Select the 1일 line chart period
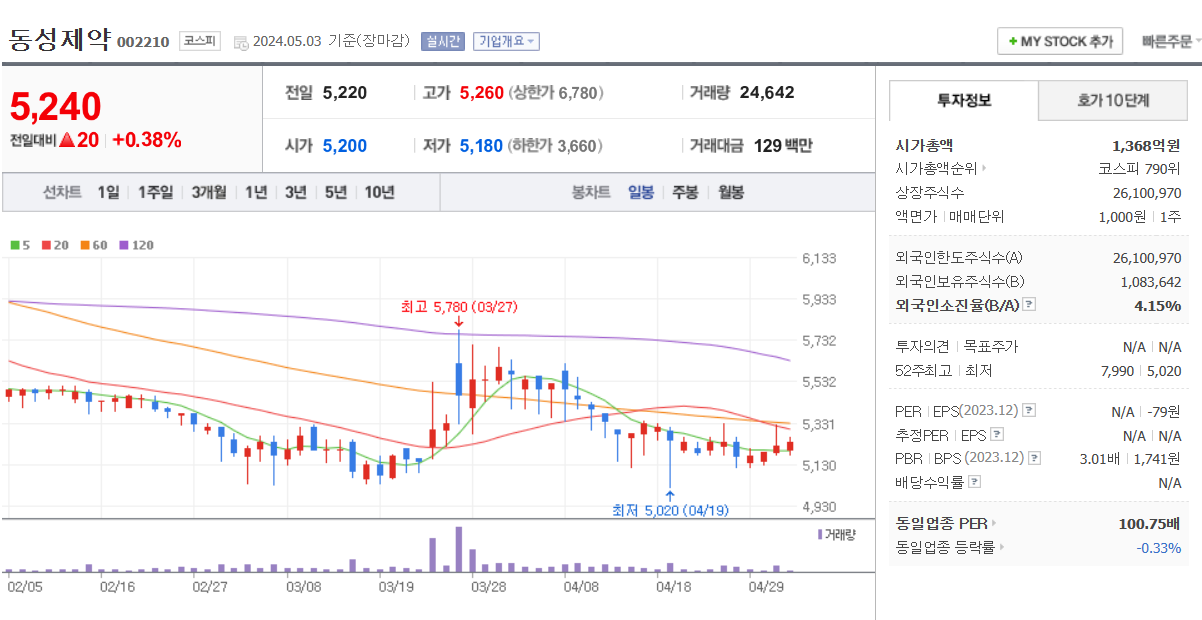 point(108,192)
